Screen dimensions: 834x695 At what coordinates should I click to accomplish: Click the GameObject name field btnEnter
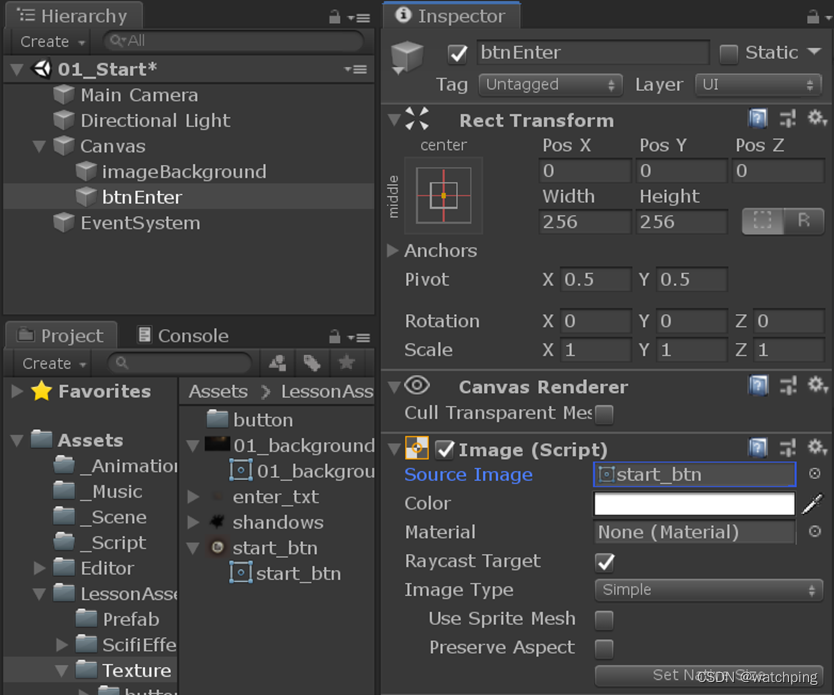[593, 53]
